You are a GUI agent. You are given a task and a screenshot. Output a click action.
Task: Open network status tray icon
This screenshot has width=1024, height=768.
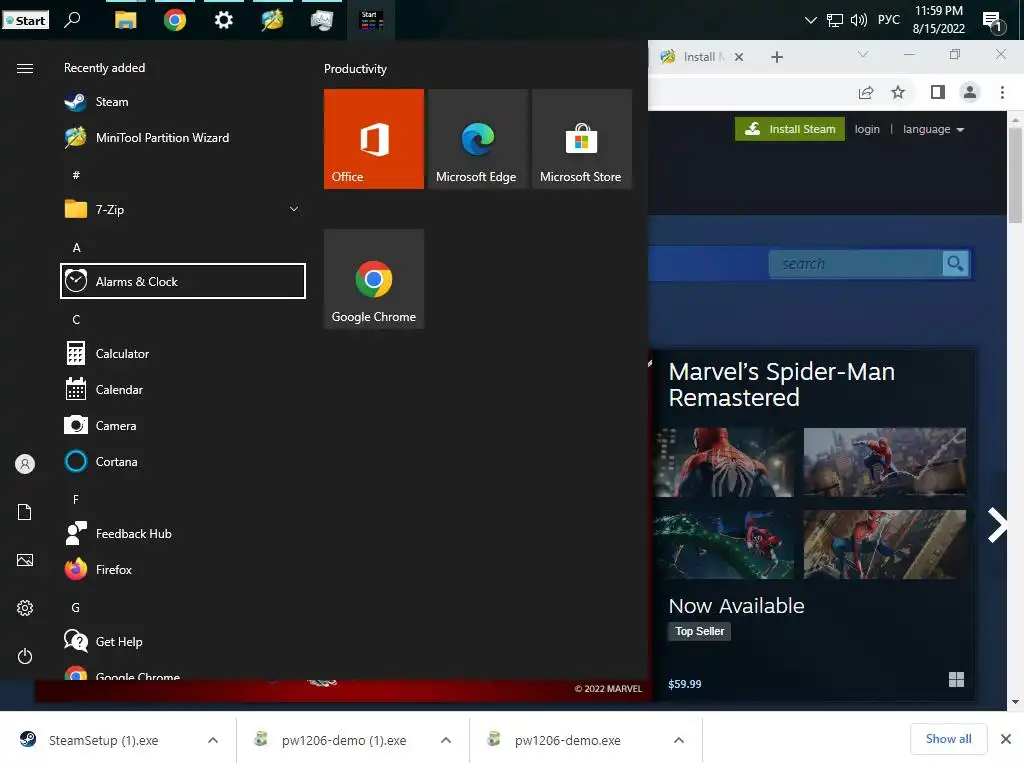click(x=835, y=20)
